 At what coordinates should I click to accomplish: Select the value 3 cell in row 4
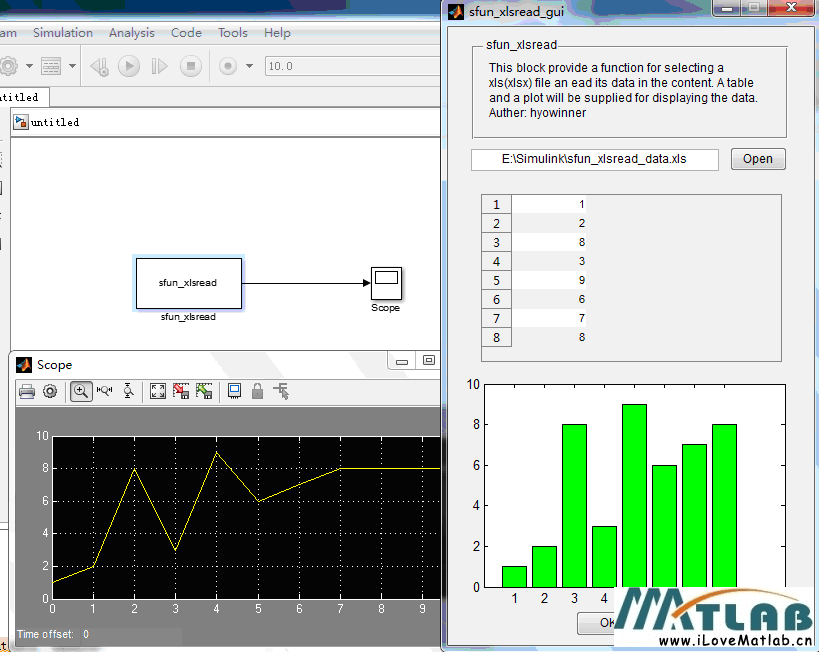[x=549, y=262]
